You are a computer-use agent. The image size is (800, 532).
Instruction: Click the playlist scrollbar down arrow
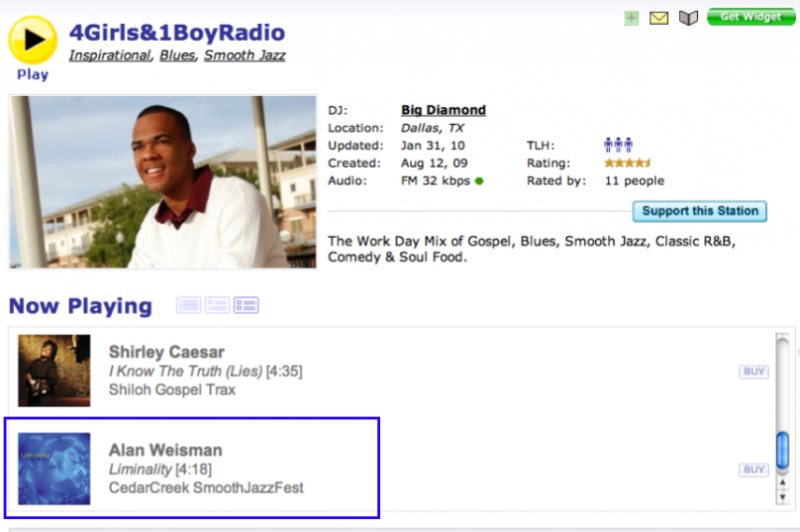tap(782, 497)
